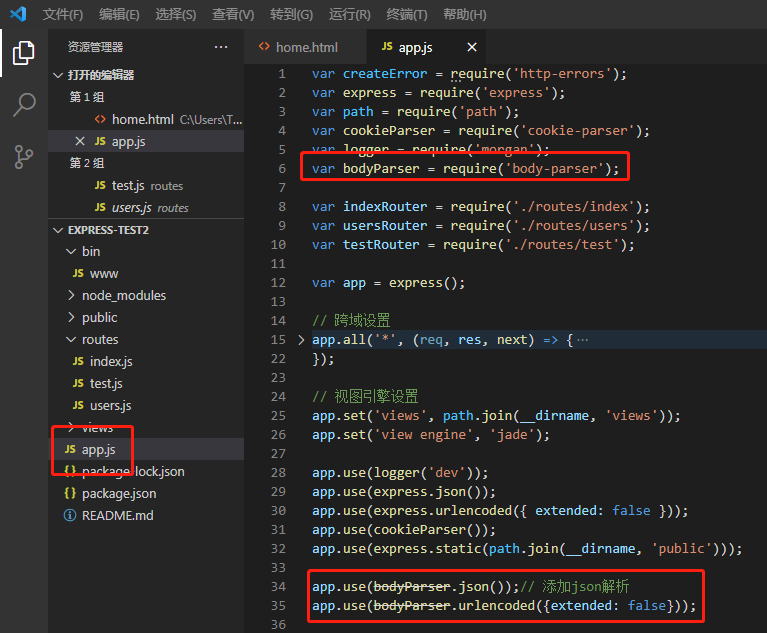Image resolution: width=767 pixels, height=633 pixels.
Task: Open the Search view icon
Action: pyautogui.click(x=23, y=105)
